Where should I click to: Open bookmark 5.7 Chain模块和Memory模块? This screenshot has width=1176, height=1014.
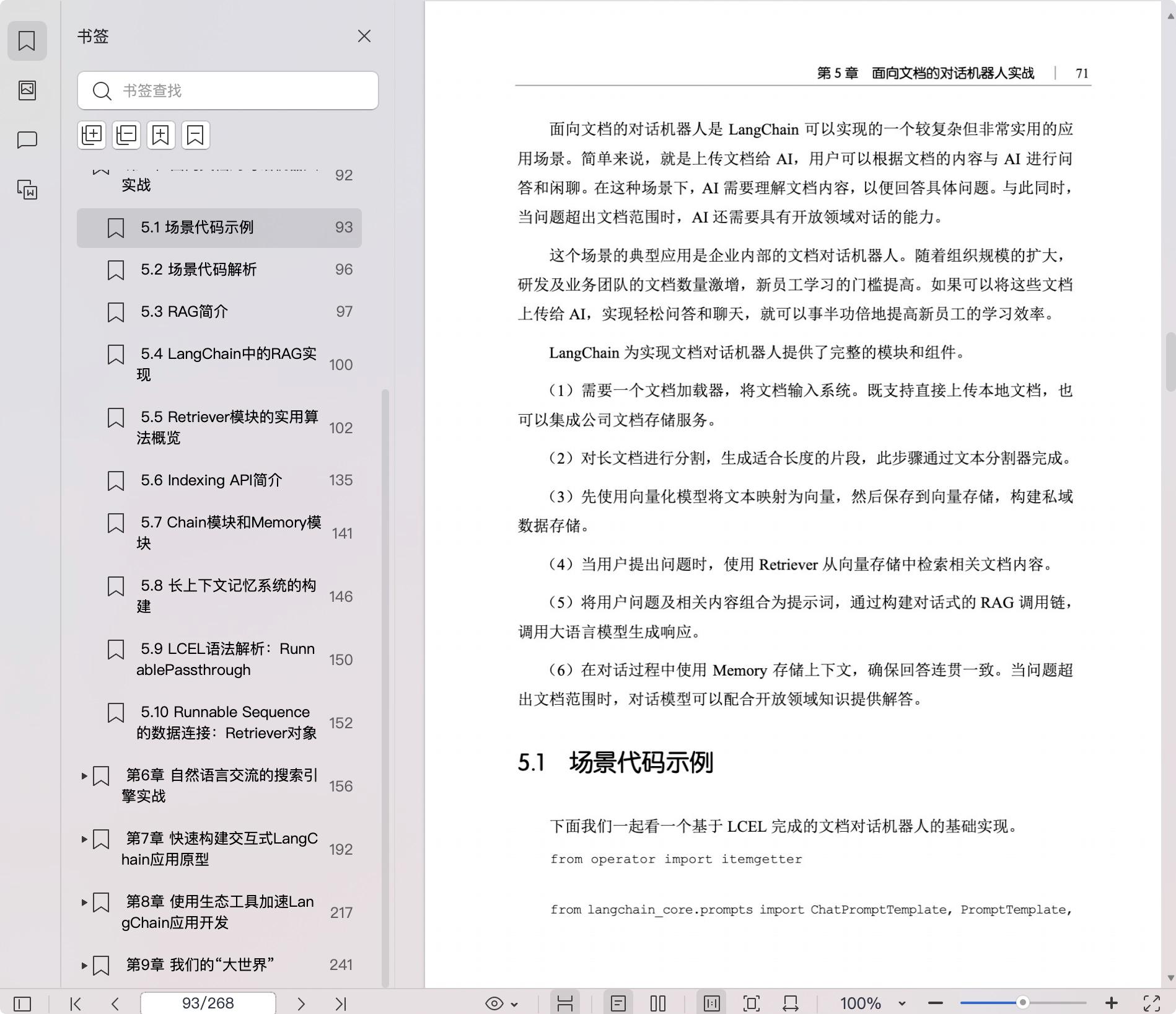click(219, 533)
